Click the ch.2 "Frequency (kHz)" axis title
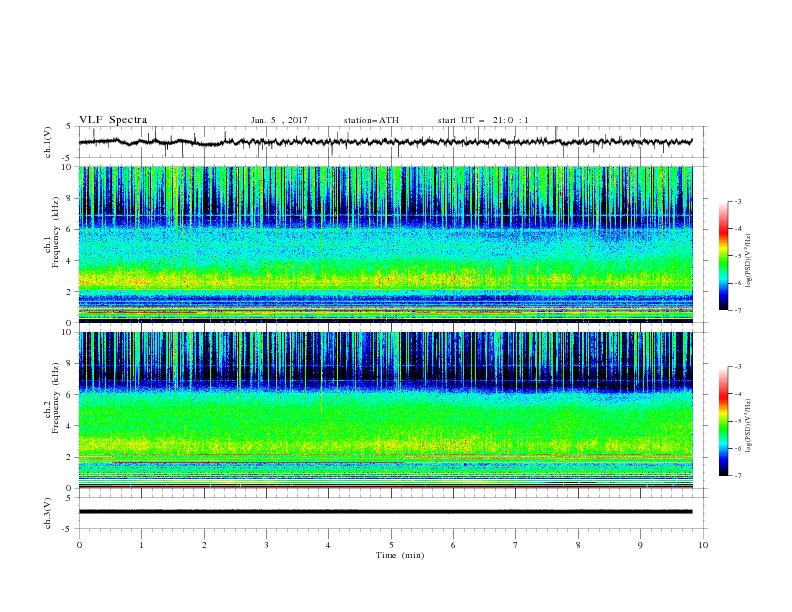 [56, 398]
